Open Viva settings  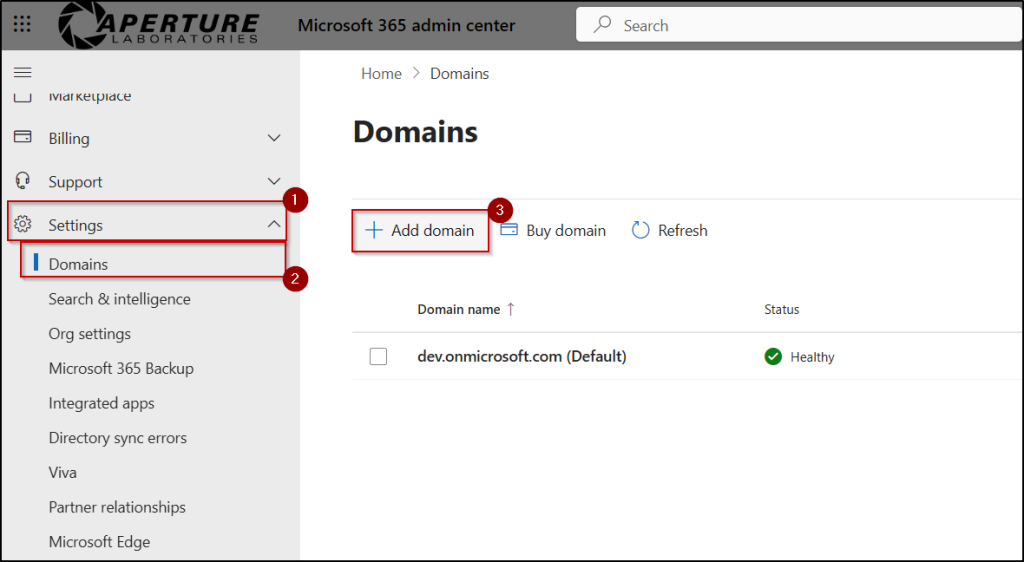coord(63,472)
